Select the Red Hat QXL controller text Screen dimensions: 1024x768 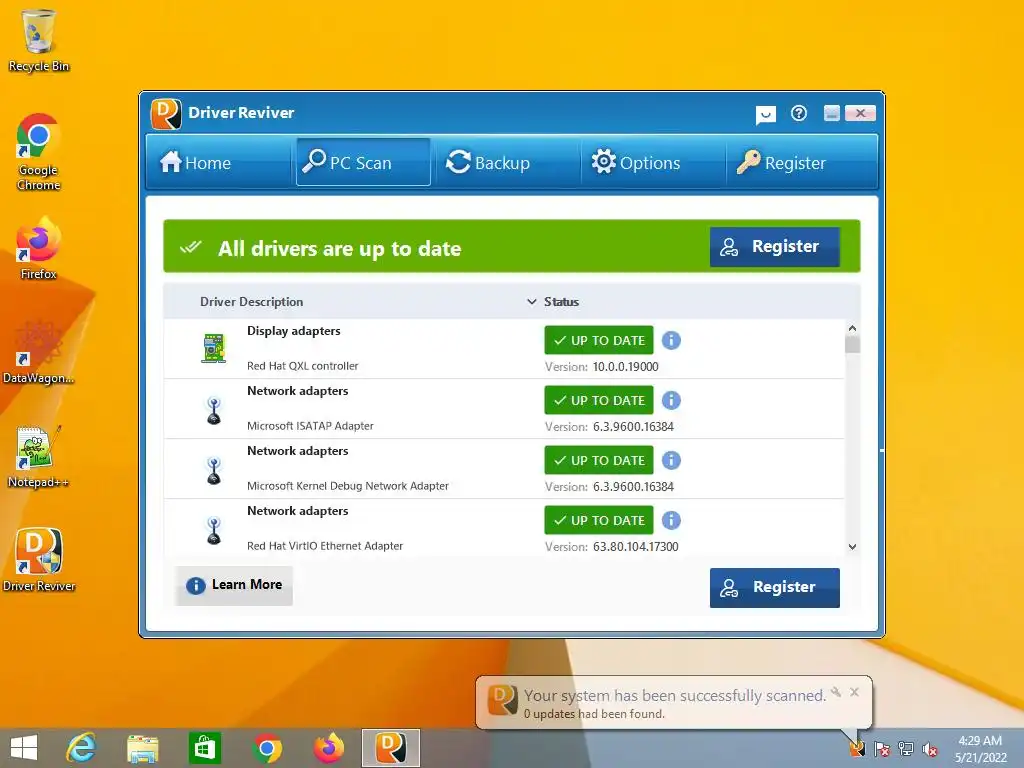302,366
